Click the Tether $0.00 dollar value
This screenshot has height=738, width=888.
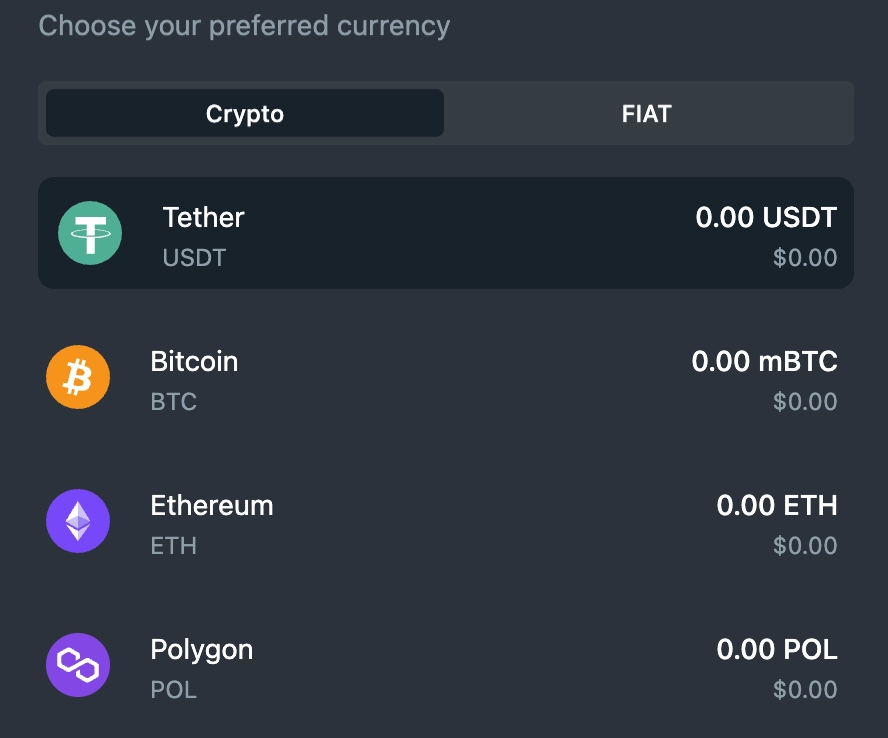pyautogui.click(x=805, y=258)
